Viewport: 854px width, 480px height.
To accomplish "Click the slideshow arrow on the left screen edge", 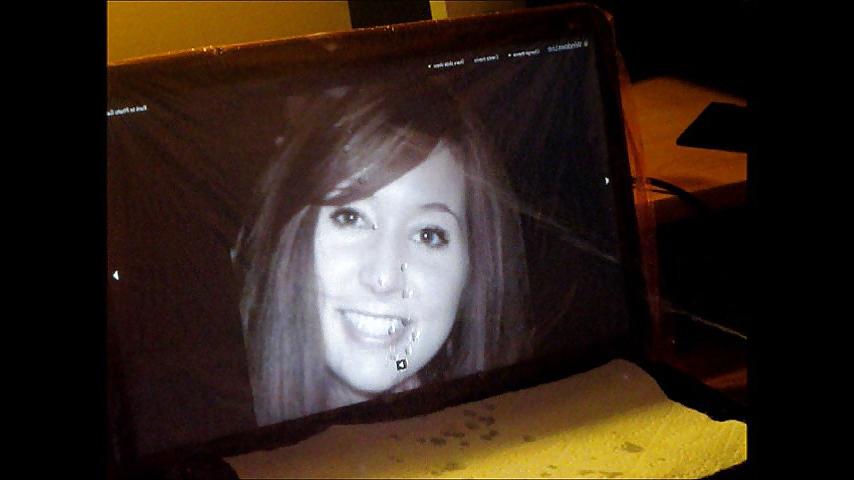I will 115,276.
